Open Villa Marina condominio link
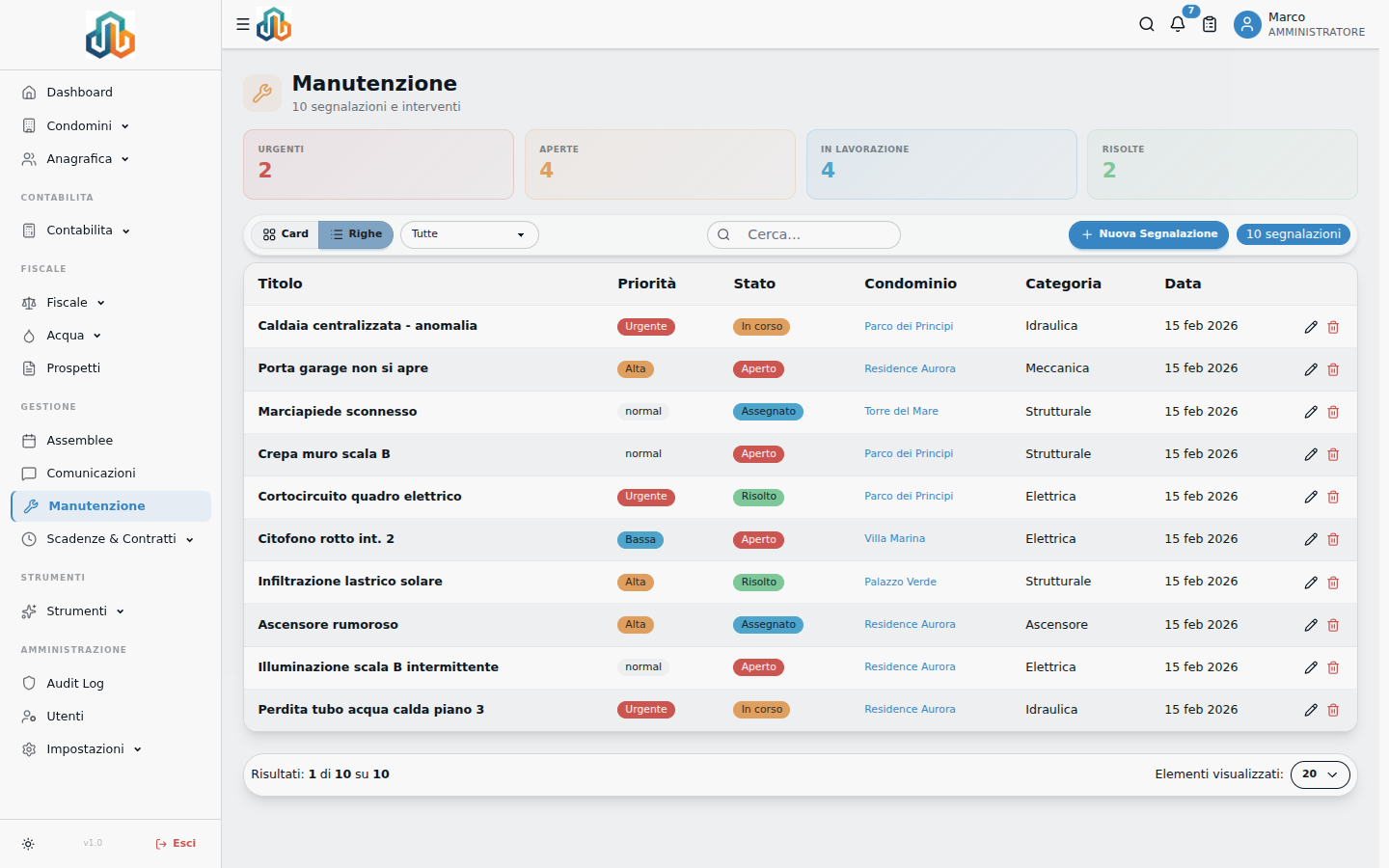The width and height of the screenshot is (1389, 868). coord(894,538)
